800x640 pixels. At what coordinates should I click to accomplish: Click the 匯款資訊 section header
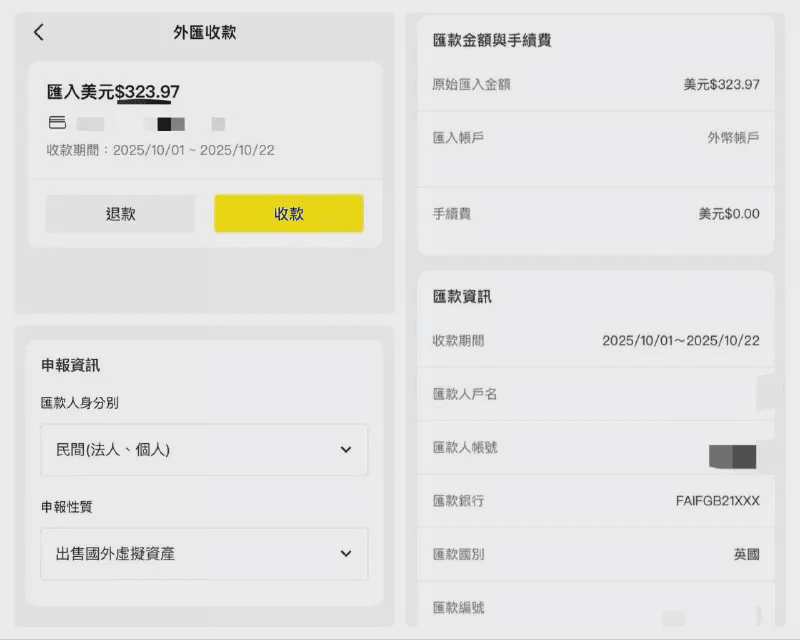tap(460, 296)
